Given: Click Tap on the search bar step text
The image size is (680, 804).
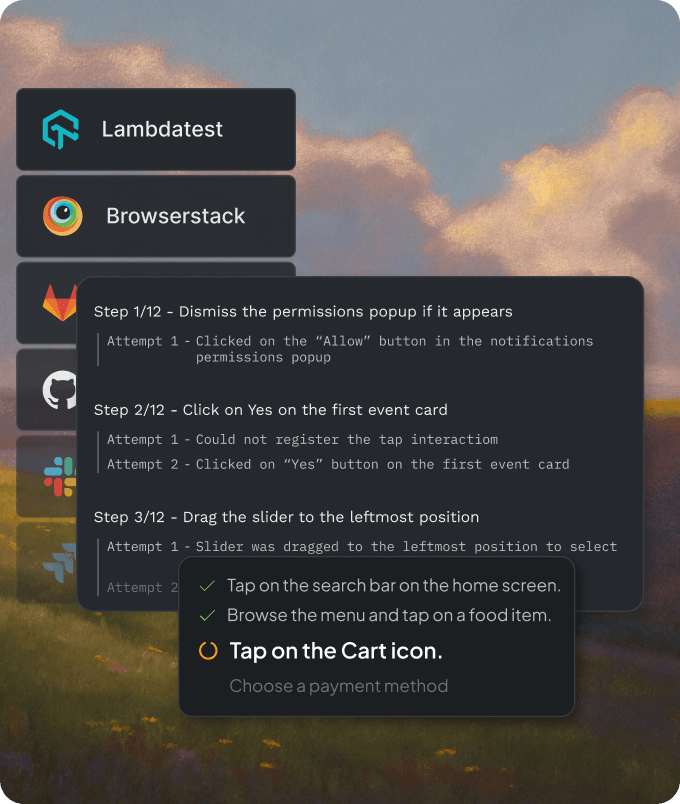Looking at the screenshot, I should 394,586.
